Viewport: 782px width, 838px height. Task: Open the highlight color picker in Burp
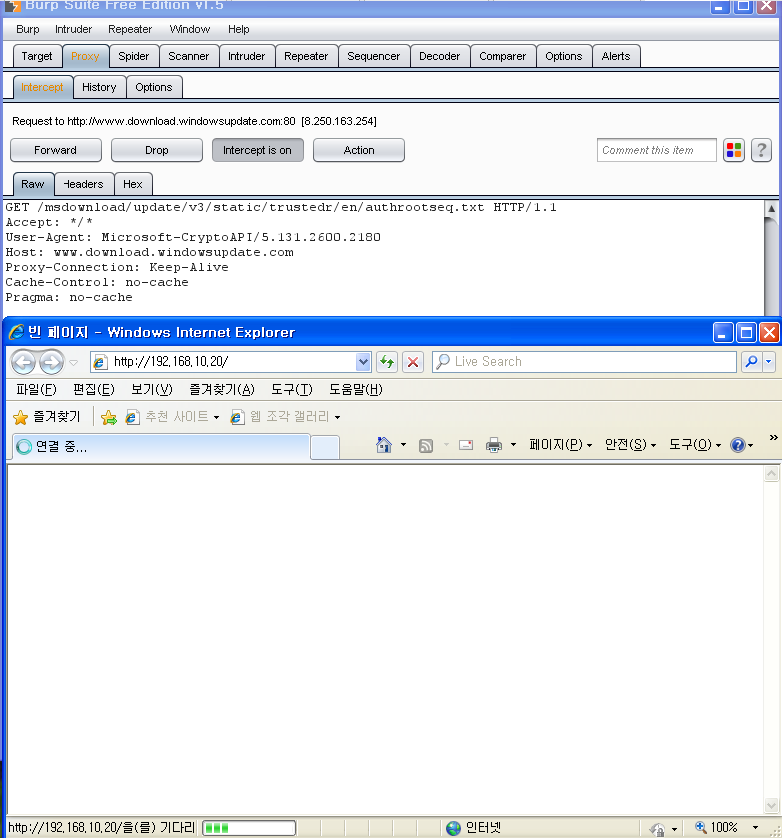(734, 150)
